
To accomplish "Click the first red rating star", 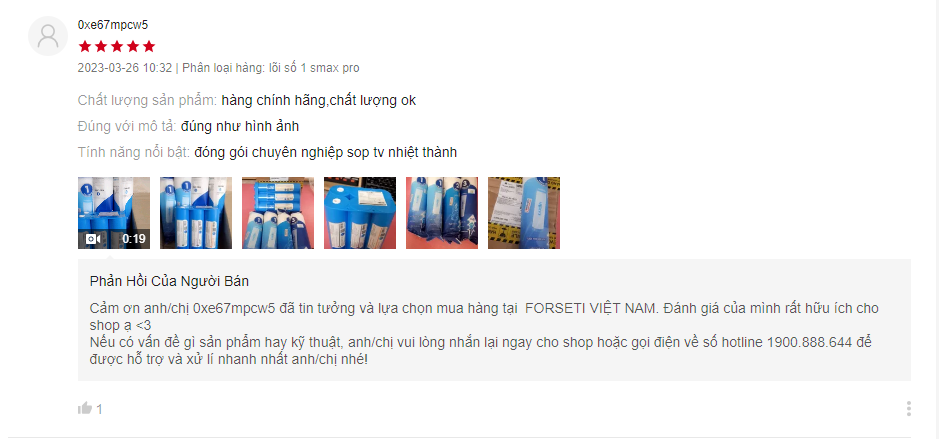I will pos(84,46).
